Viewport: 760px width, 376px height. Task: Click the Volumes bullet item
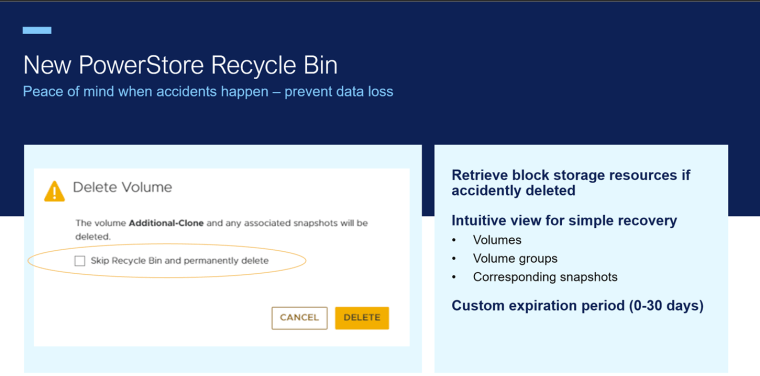click(497, 240)
